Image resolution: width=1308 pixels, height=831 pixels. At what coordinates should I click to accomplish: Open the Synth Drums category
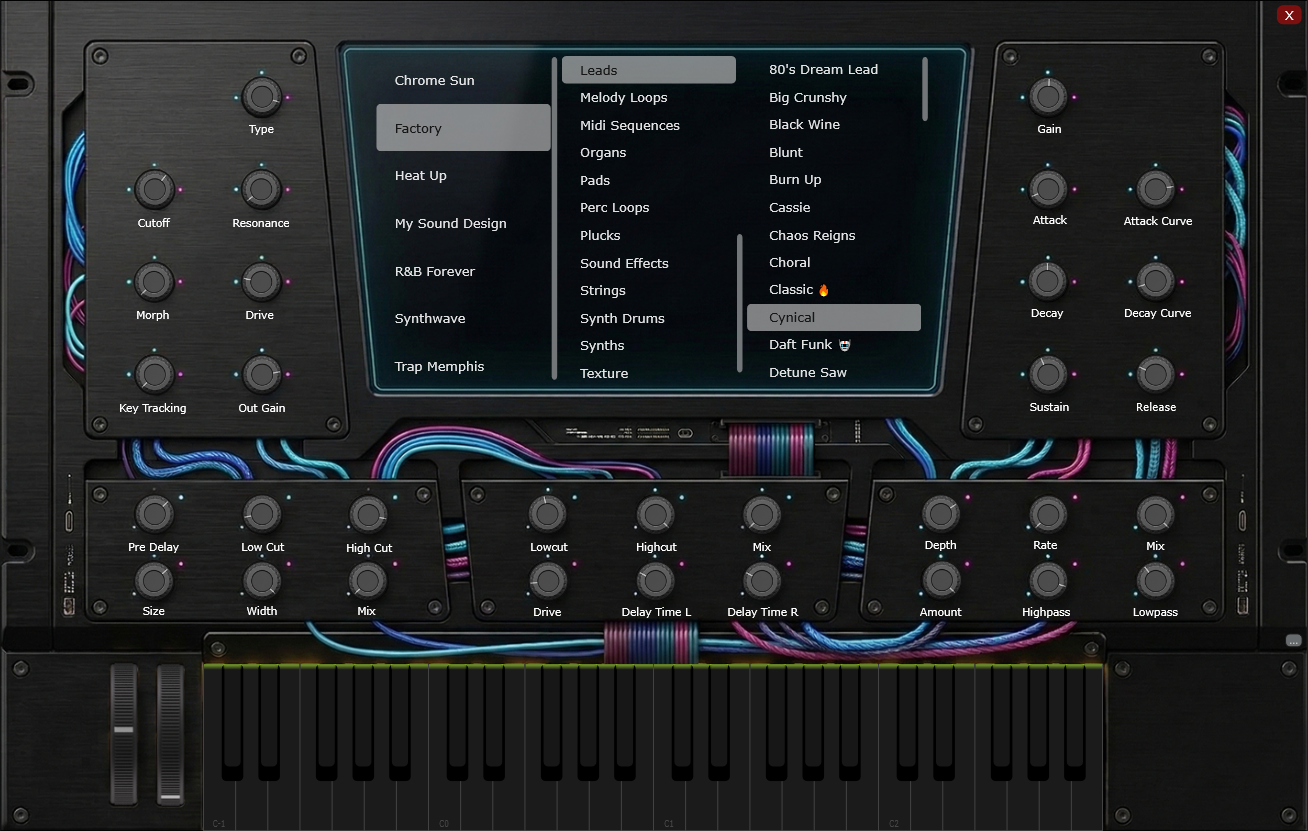click(x=621, y=318)
